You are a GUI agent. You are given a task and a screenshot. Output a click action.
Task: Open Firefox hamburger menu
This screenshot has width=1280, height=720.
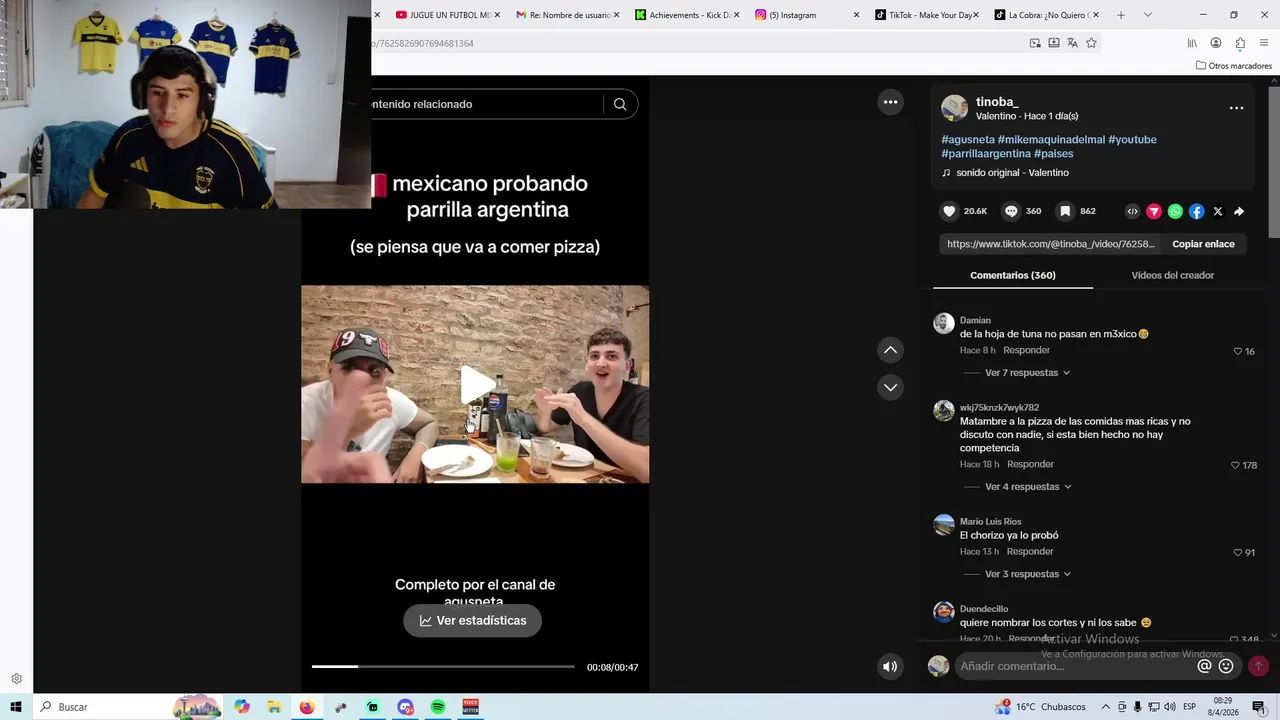[x=1264, y=43]
